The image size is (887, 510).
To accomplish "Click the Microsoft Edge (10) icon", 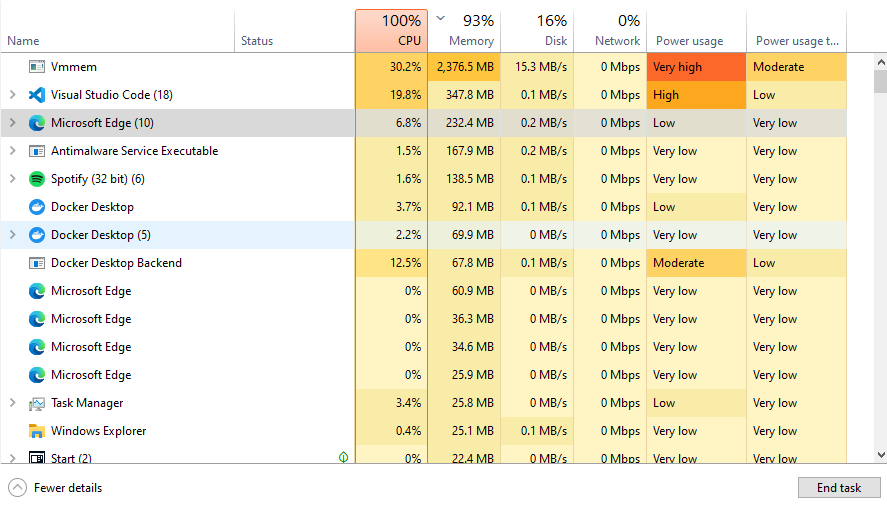I will coord(37,123).
